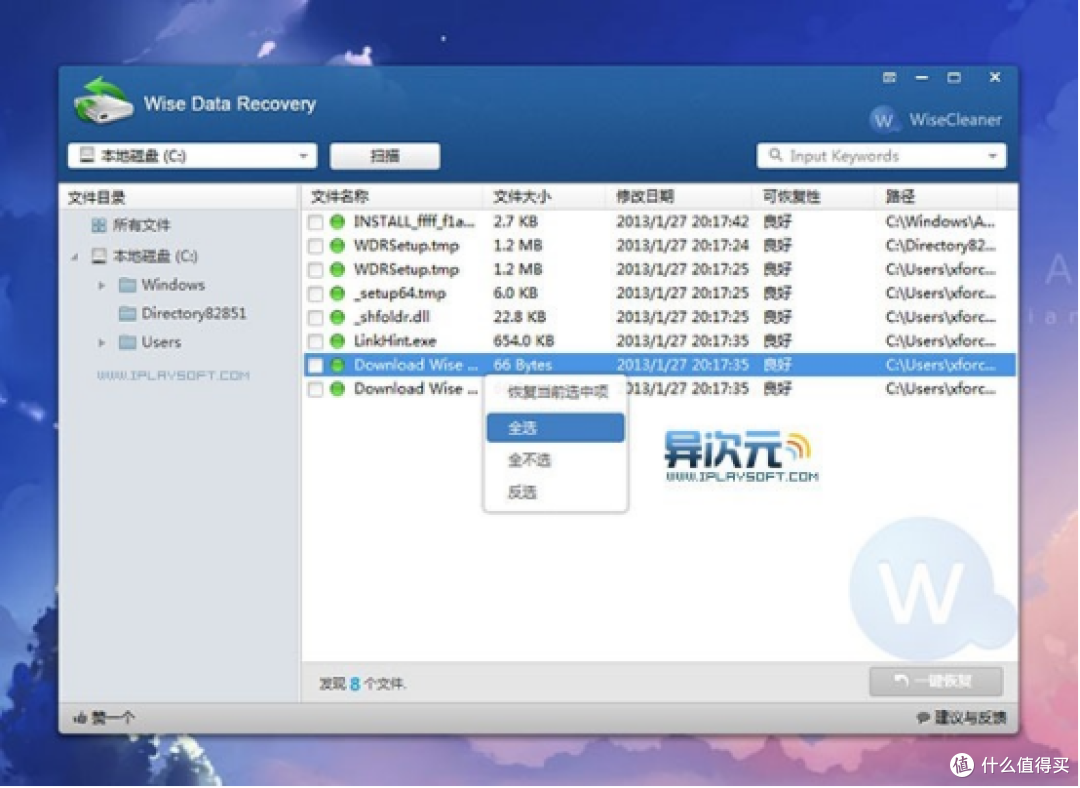Tick the _shfoldr.dll checkbox
This screenshot has height=788, width=1080.
[x=315, y=318]
